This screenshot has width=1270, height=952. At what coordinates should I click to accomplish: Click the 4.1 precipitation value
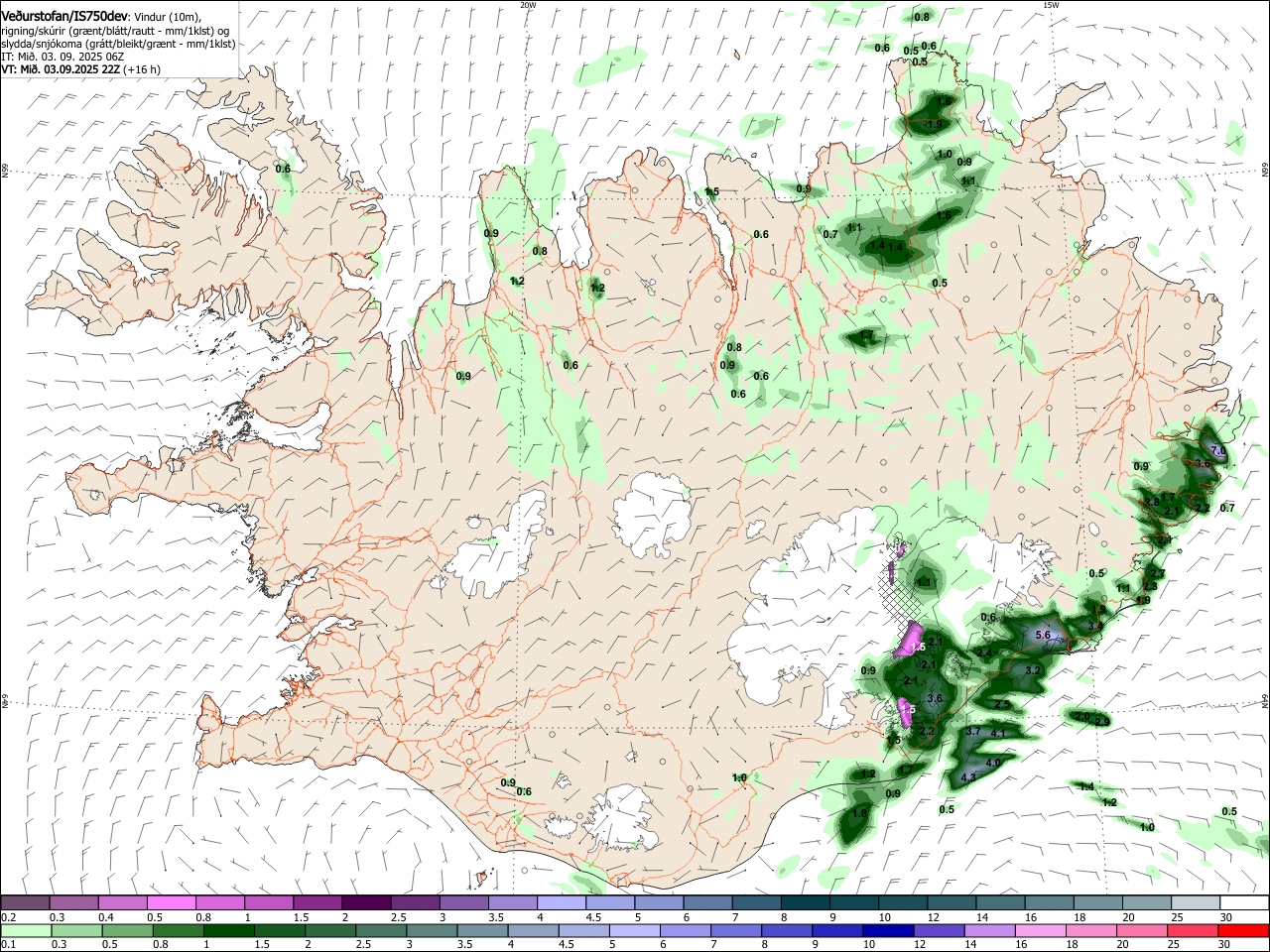click(999, 734)
